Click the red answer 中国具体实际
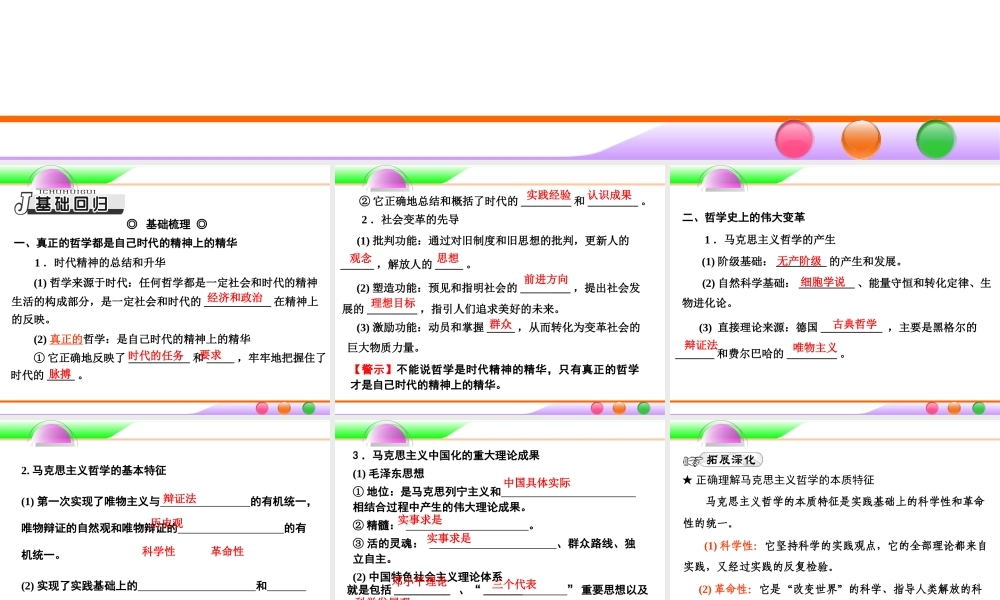Viewport: 1000px width, 600px height. pyautogui.click(x=537, y=483)
